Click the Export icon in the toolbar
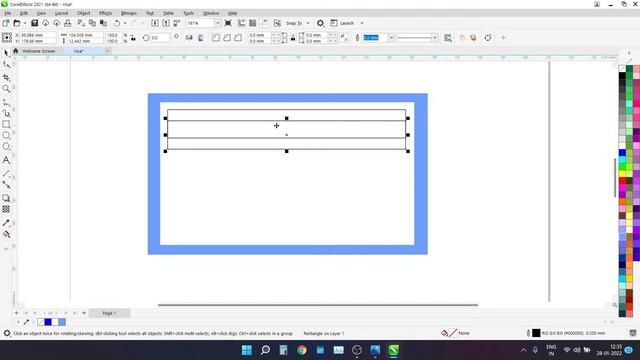Image resolution: width=640 pixels, height=360 pixels. point(166,23)
